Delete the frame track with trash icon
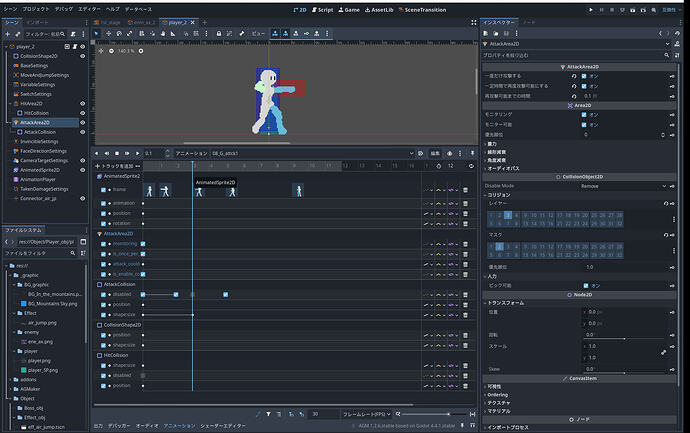 tap(465, 190)
